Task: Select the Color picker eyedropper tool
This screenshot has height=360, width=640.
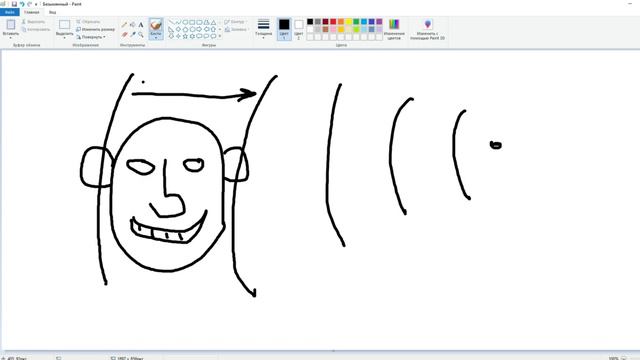Action: pos(133,35)
